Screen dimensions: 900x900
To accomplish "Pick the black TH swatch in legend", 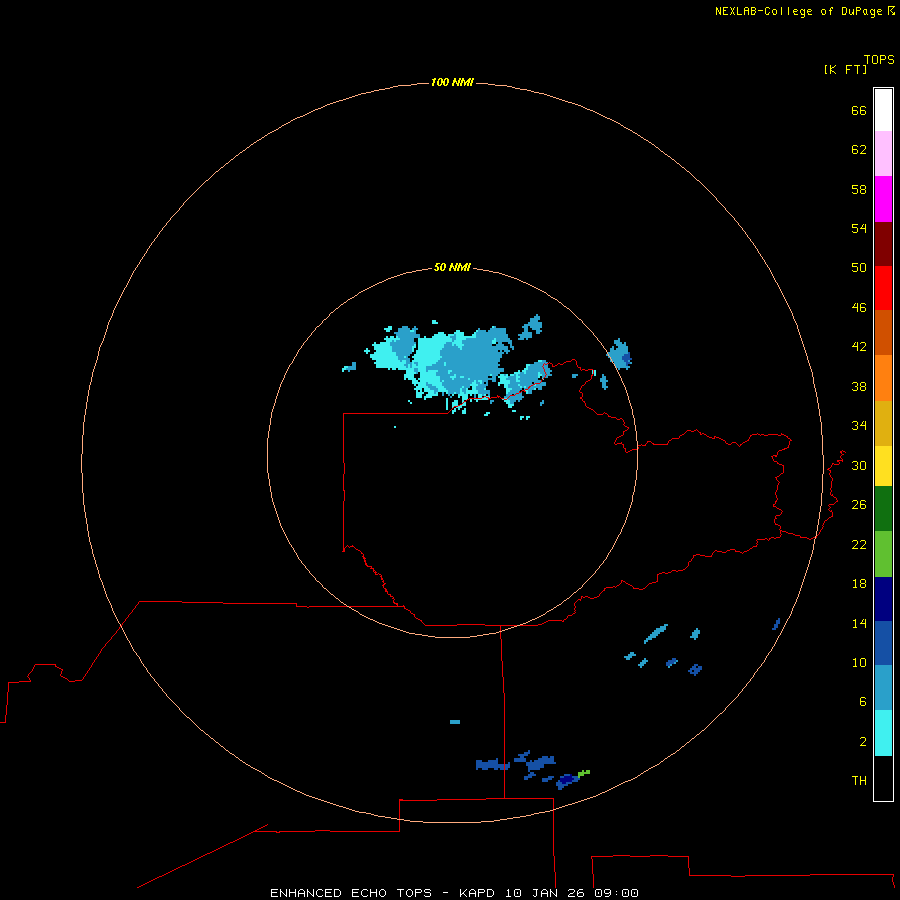I will [883, 778].
